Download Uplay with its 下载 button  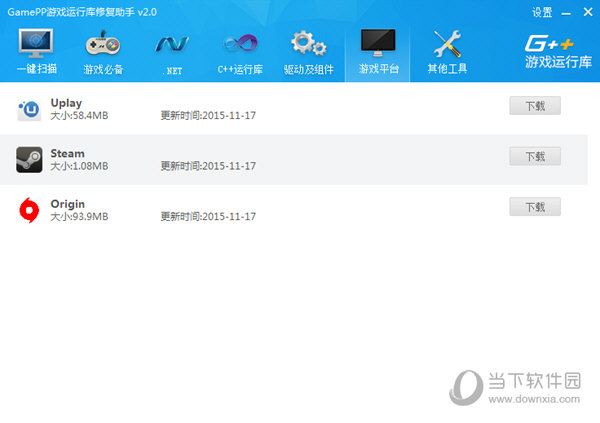[535, 106]
